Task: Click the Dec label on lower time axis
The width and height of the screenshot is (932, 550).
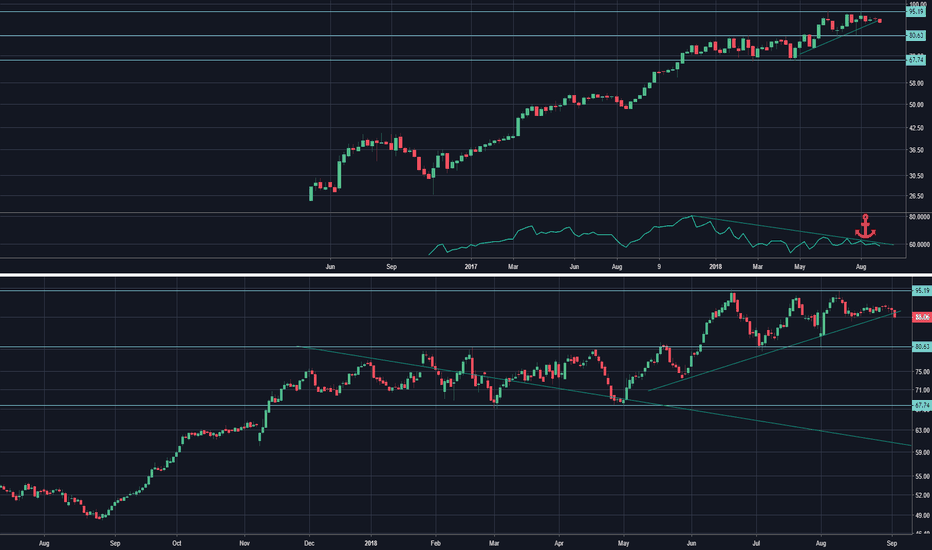Action: [309, 543]
